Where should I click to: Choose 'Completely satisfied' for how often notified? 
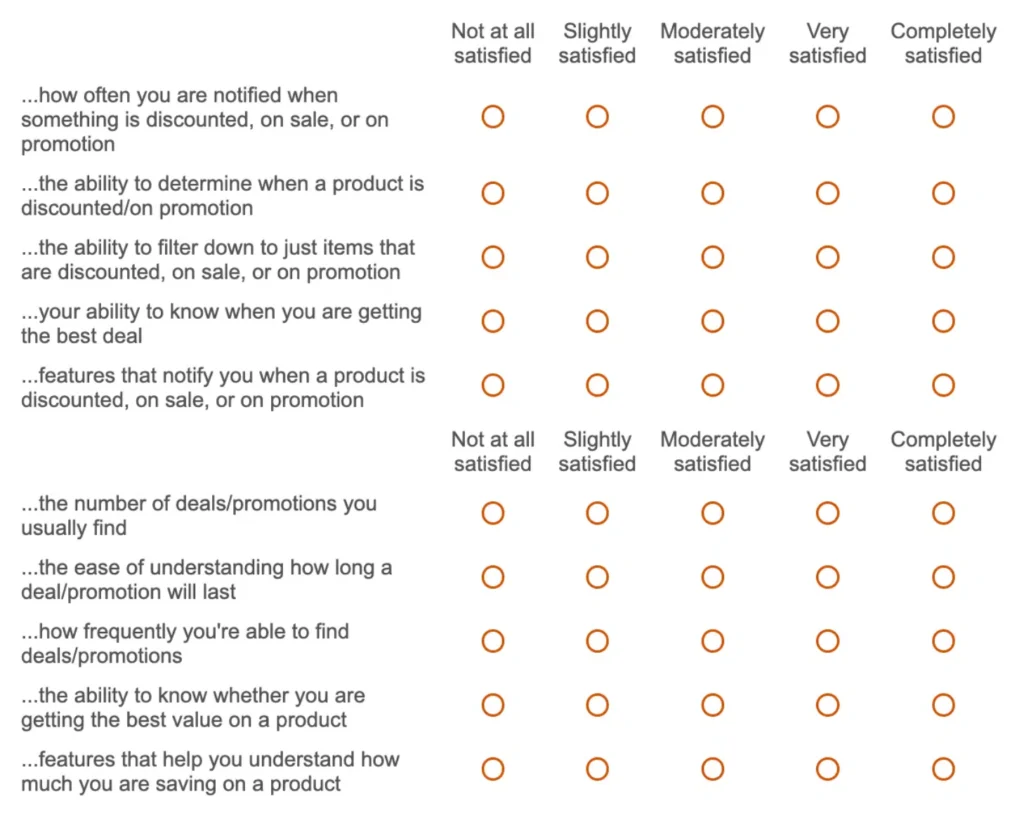943,117
